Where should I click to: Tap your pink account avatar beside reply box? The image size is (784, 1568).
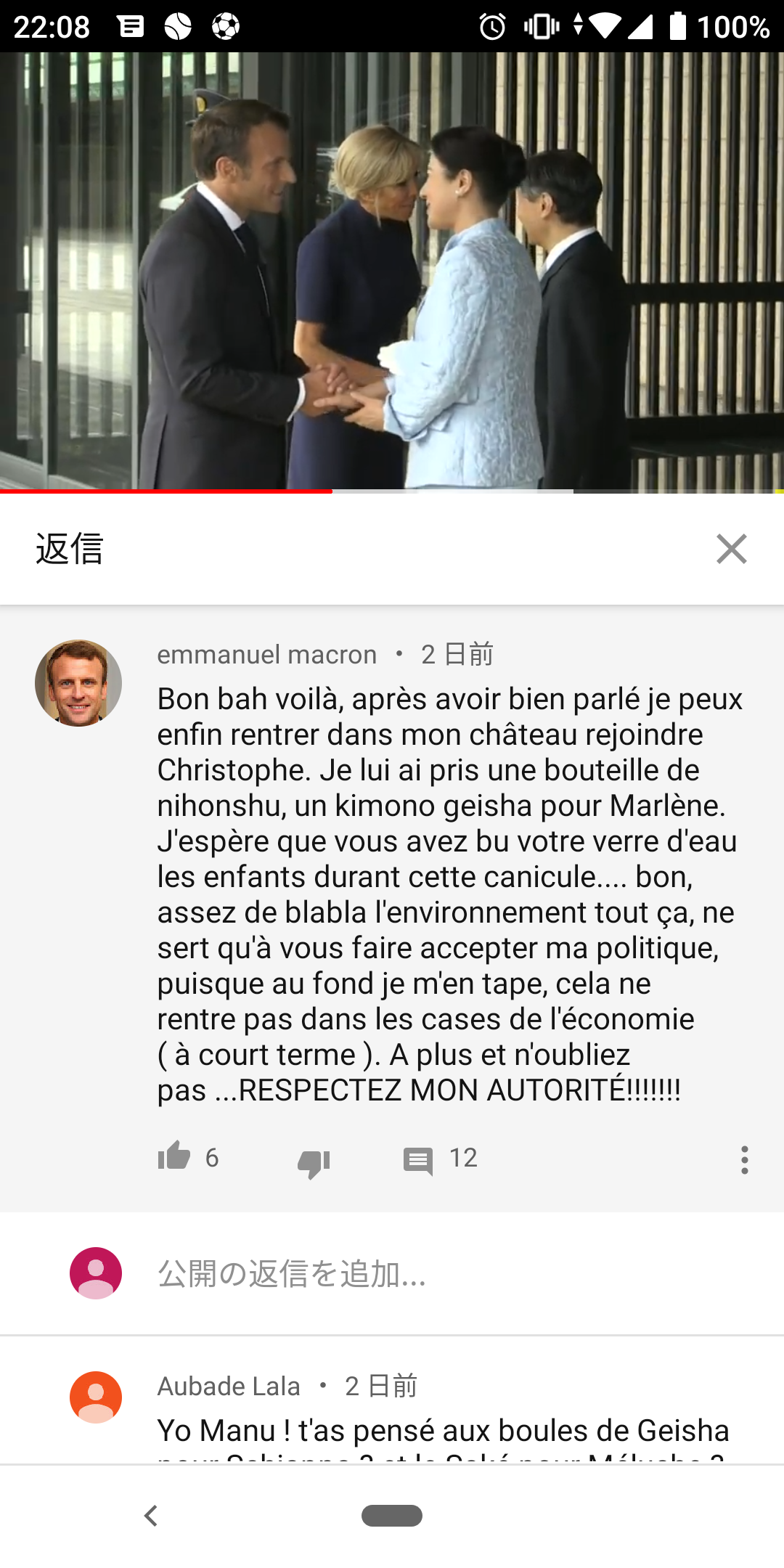tap(96, 1273)
